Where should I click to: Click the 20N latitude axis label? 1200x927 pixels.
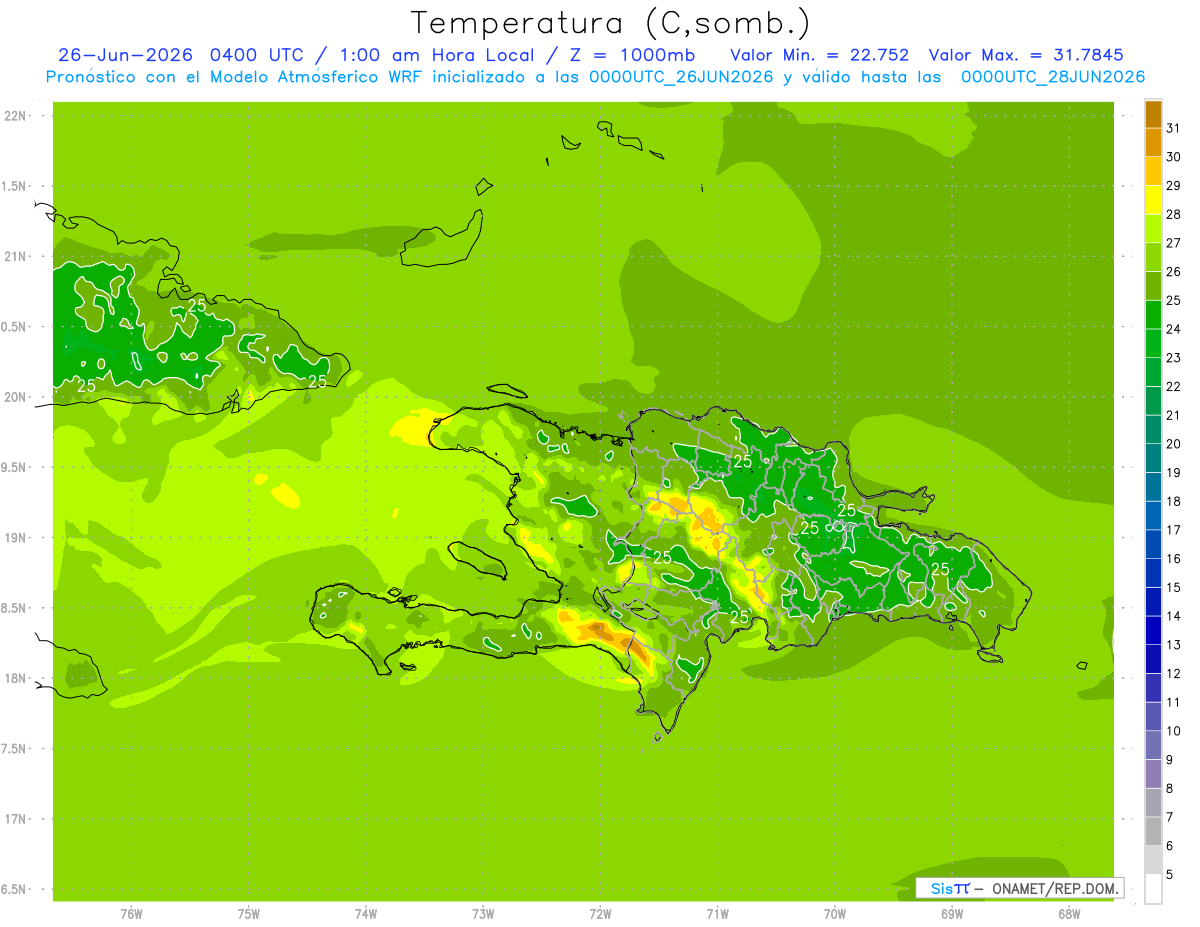tap(14, 397)
